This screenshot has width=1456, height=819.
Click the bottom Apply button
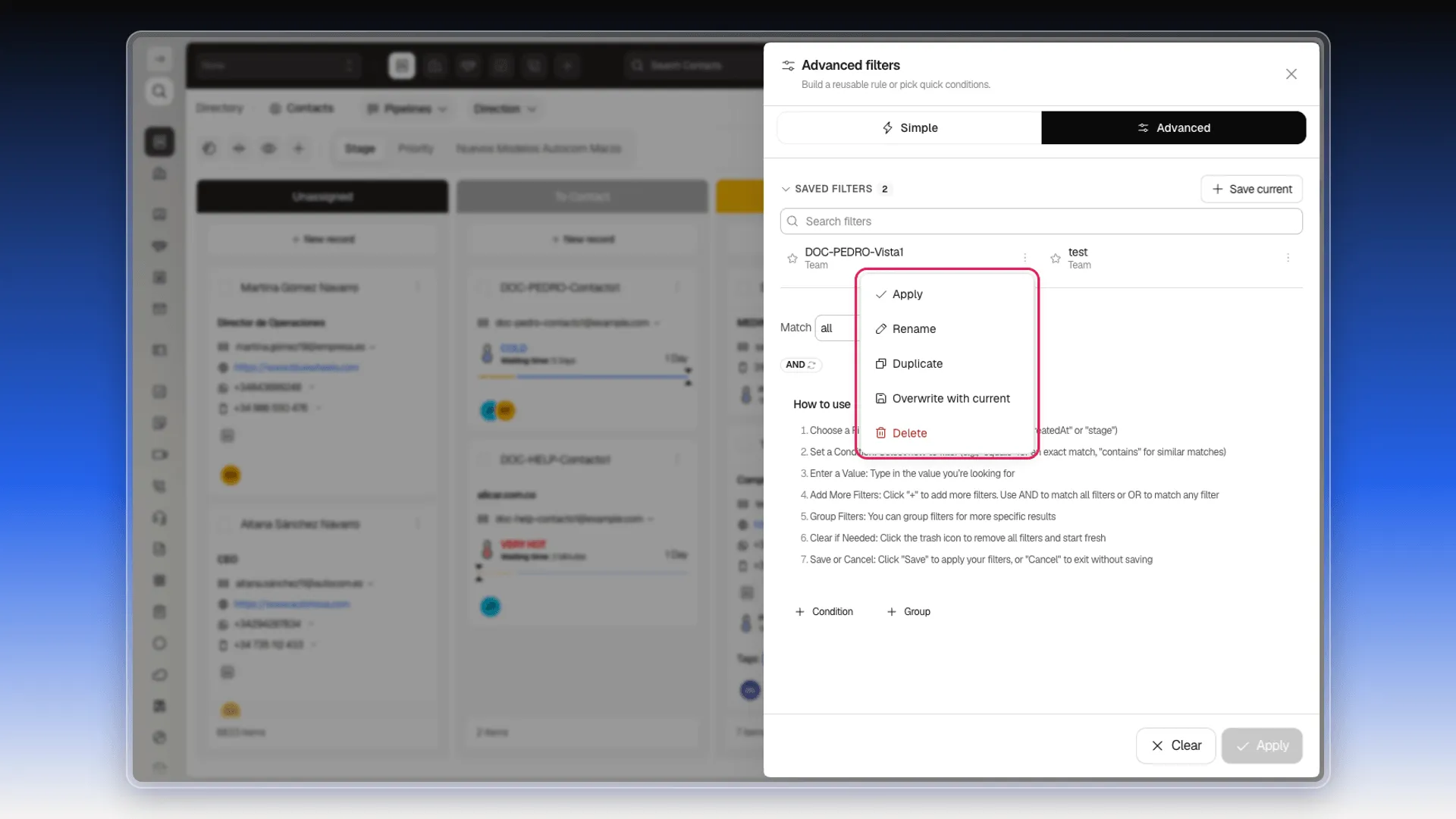pos(1262,746)
